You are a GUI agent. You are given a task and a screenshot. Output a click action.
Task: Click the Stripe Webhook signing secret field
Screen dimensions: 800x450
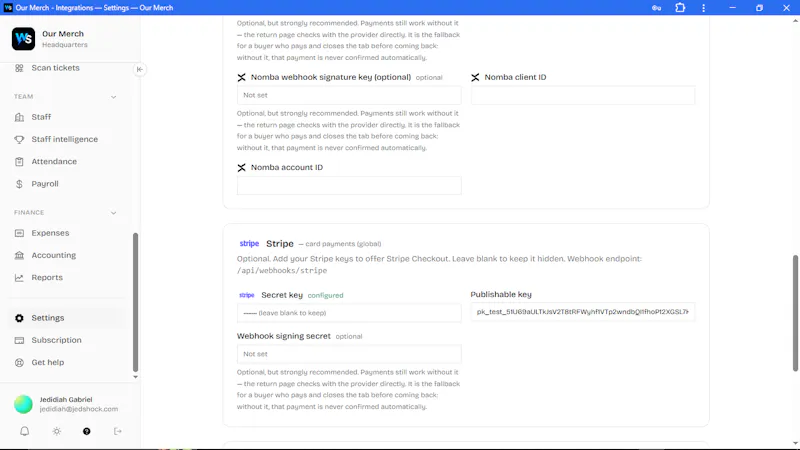[x=349, y=354]
